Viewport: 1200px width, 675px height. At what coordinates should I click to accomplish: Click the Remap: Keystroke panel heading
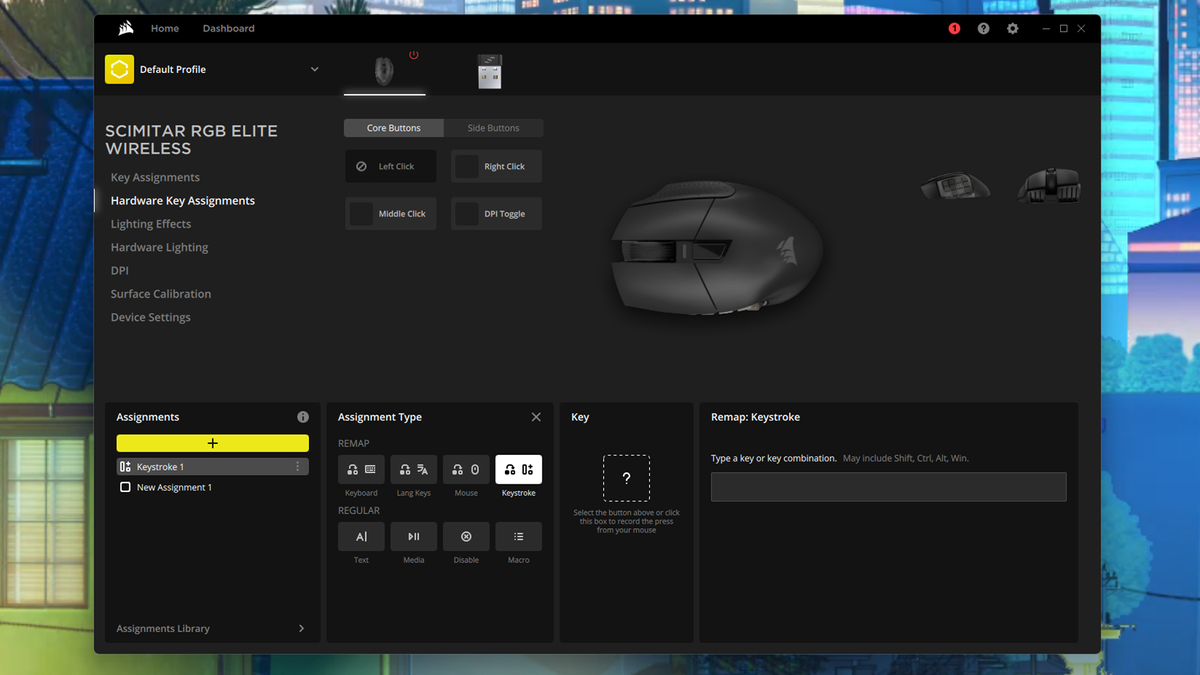click(x=755, y=417)
